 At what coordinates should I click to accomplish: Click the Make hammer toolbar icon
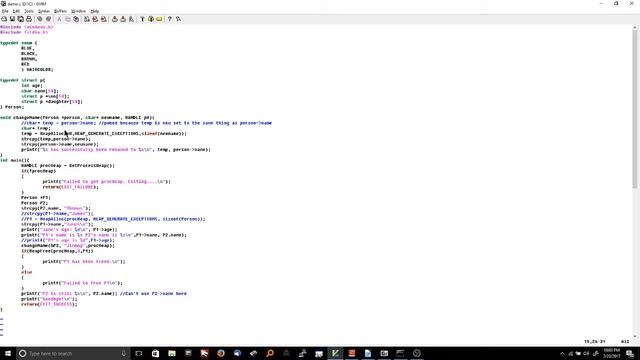(x=142, y=19)
